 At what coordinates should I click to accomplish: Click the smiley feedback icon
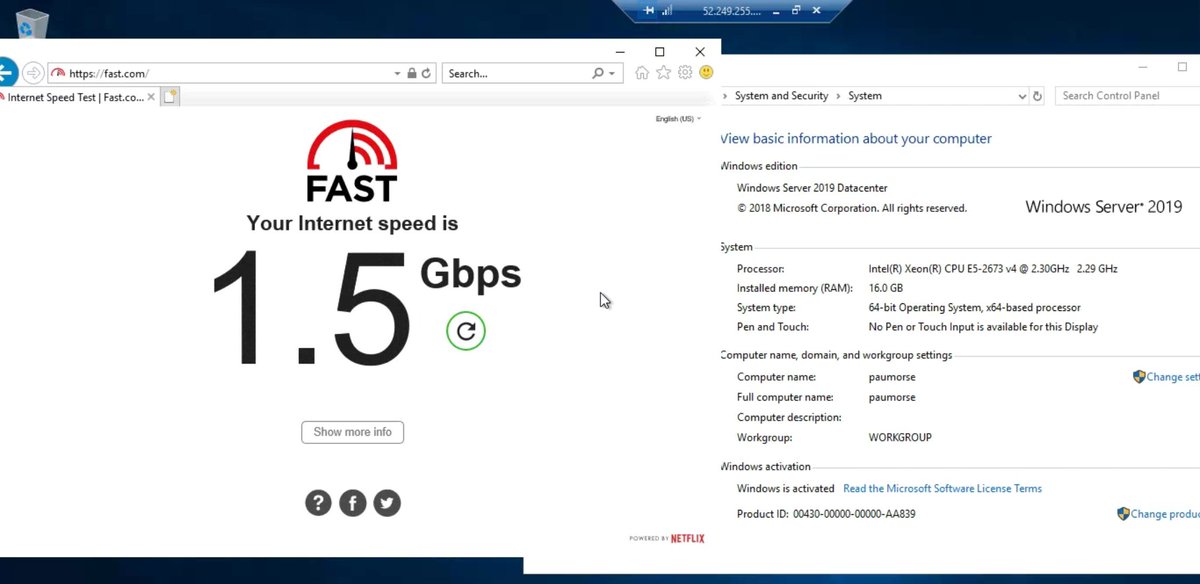(x=706, y=72)
